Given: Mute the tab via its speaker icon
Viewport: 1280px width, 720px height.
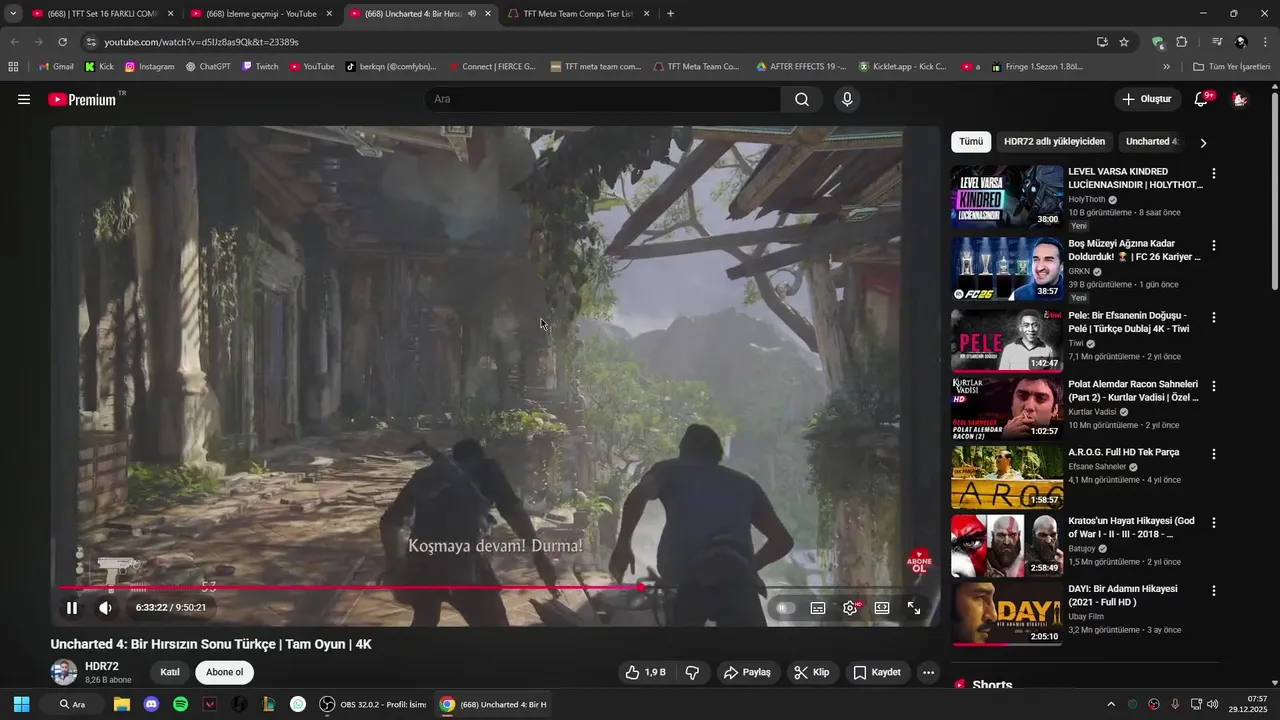Looking at the screenshot, I should pos(472,14).
